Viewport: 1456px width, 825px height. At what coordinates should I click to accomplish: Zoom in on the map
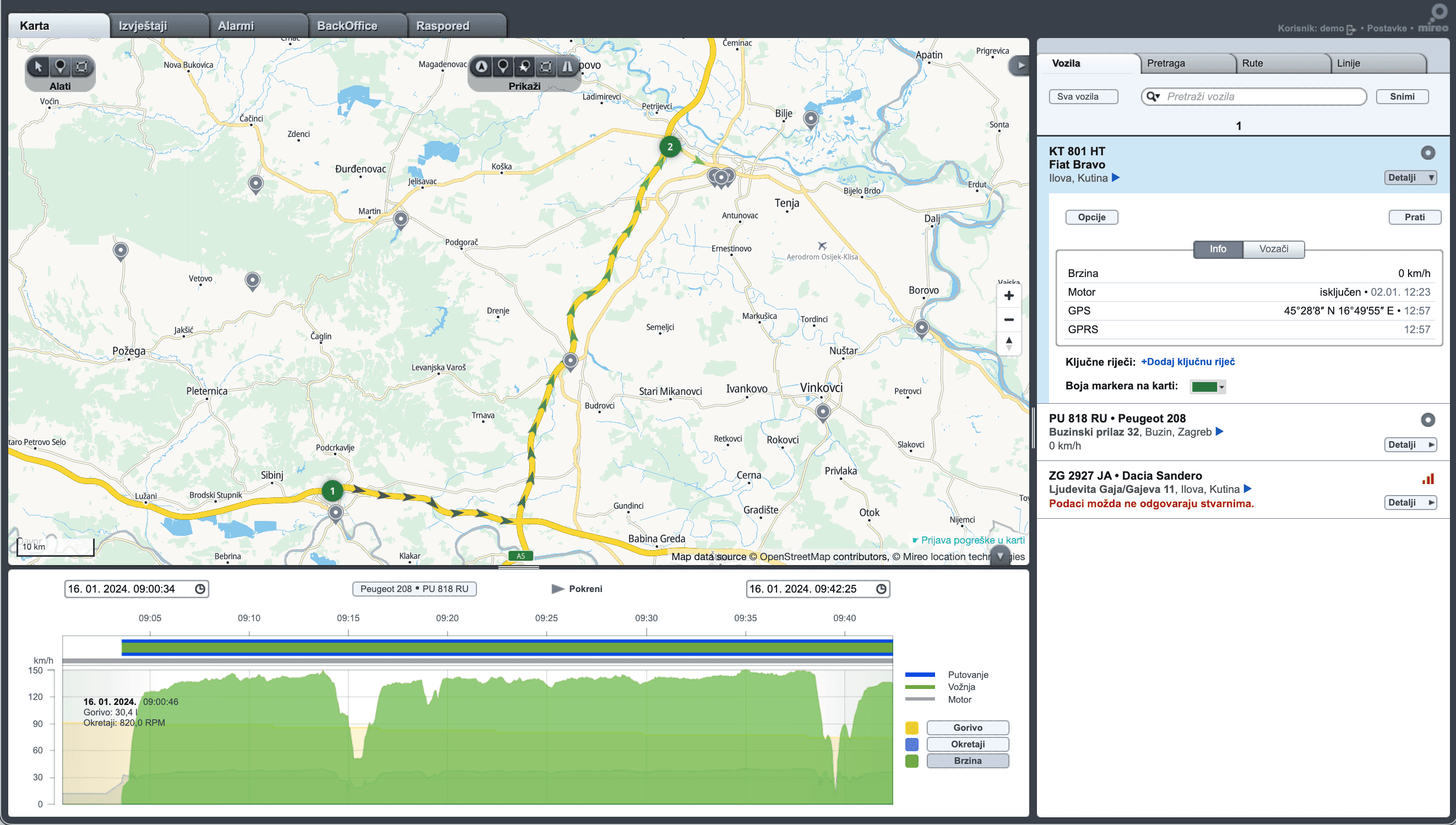[1008, 296]
